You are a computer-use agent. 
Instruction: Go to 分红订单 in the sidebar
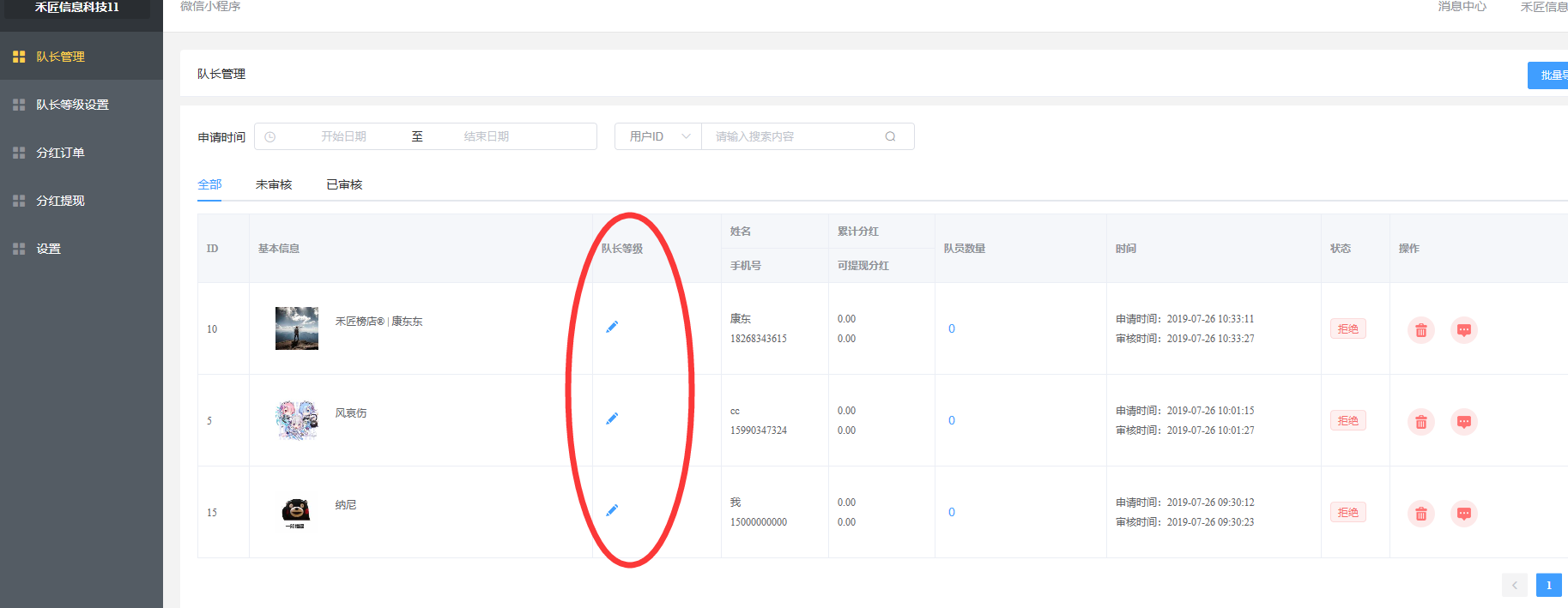(x=60, y=153)
